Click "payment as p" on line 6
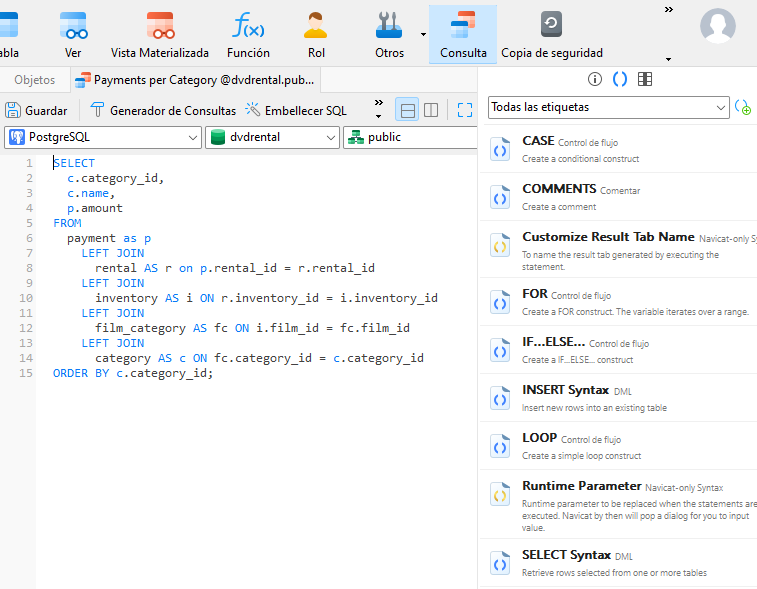This screenshot has width=757, height=589. click(109, 238)
